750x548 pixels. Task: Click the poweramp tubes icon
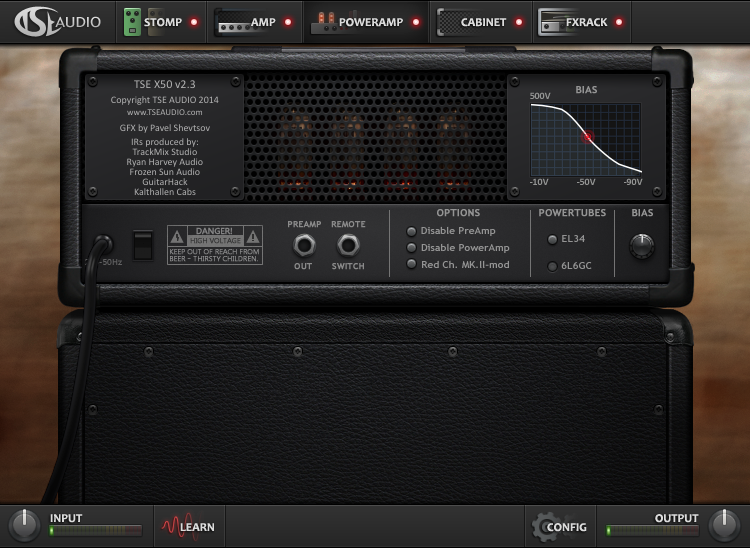[x=323, y=23]
